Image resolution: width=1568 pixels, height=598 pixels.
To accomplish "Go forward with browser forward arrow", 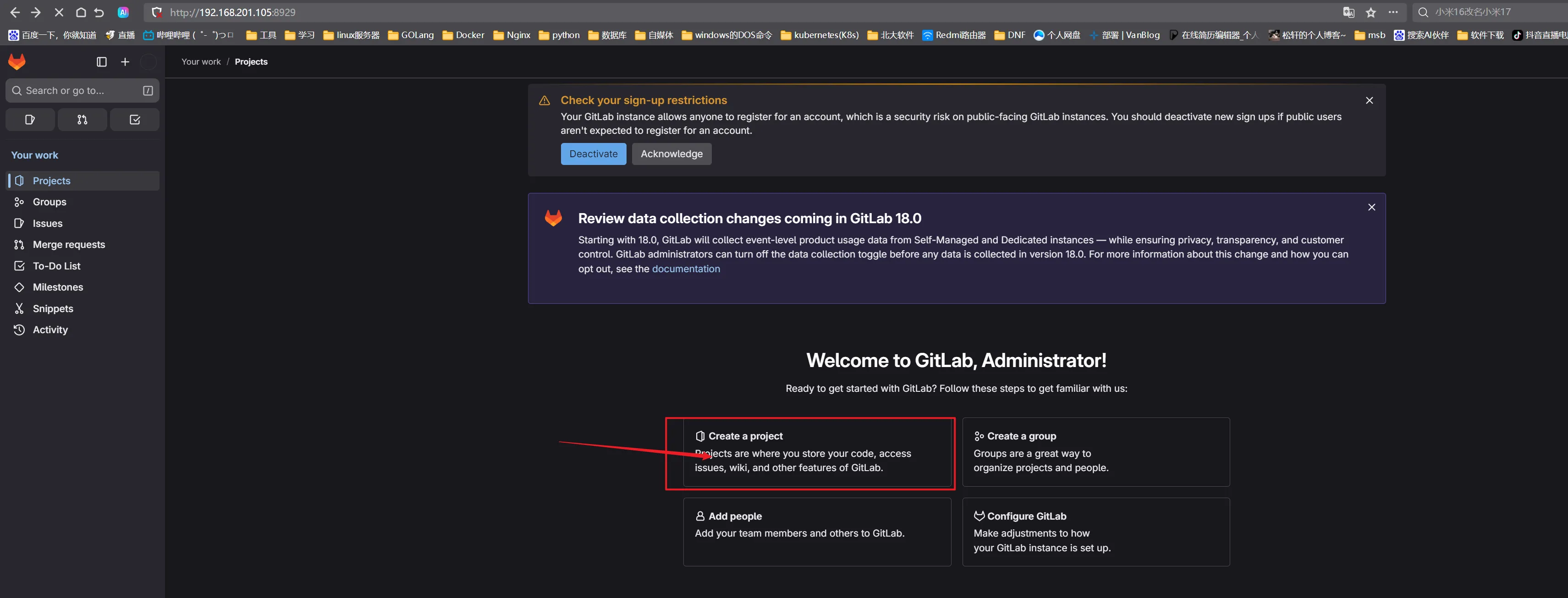I will 36,12.
